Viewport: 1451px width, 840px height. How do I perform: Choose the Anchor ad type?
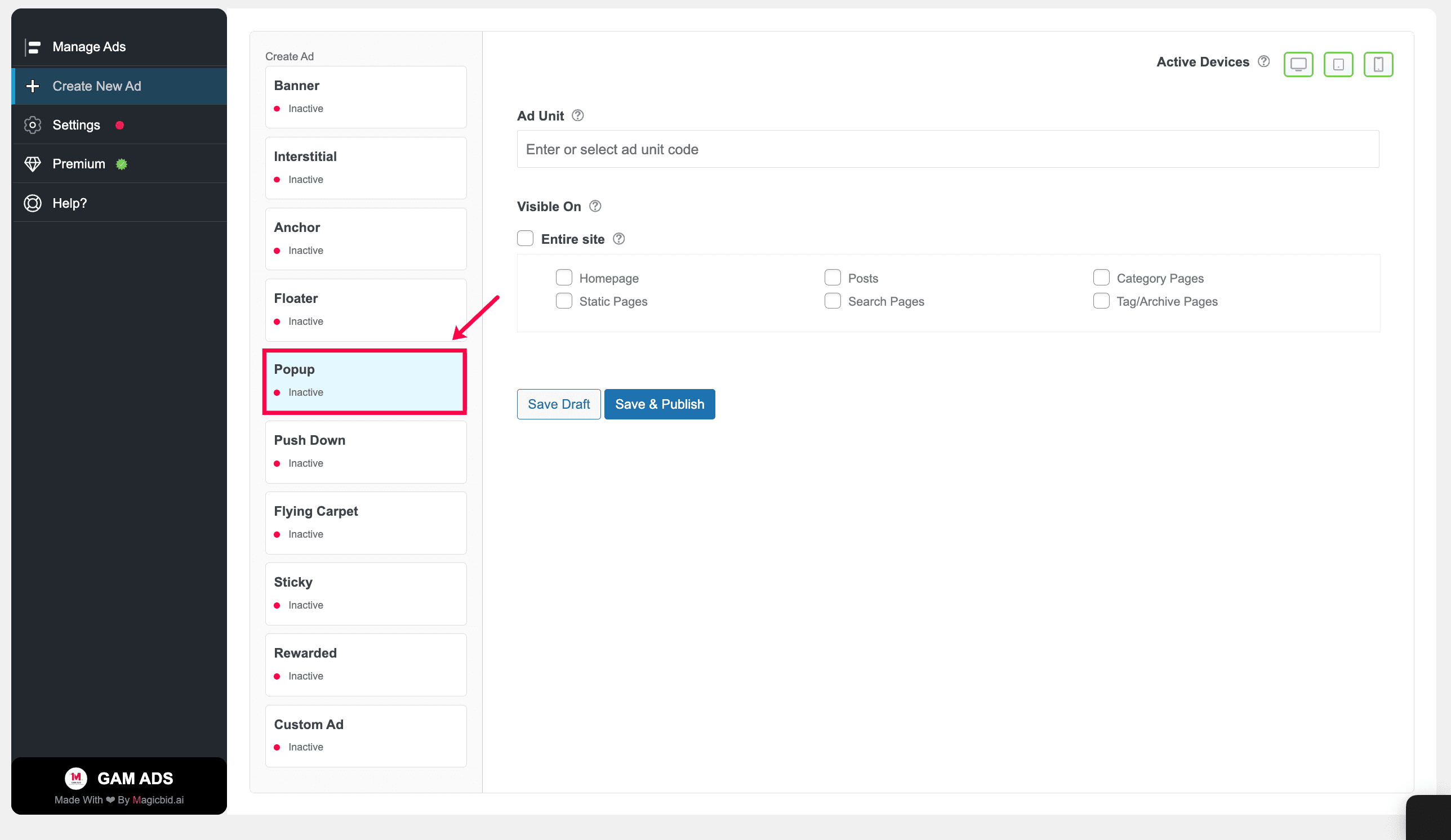coord(366,239)
